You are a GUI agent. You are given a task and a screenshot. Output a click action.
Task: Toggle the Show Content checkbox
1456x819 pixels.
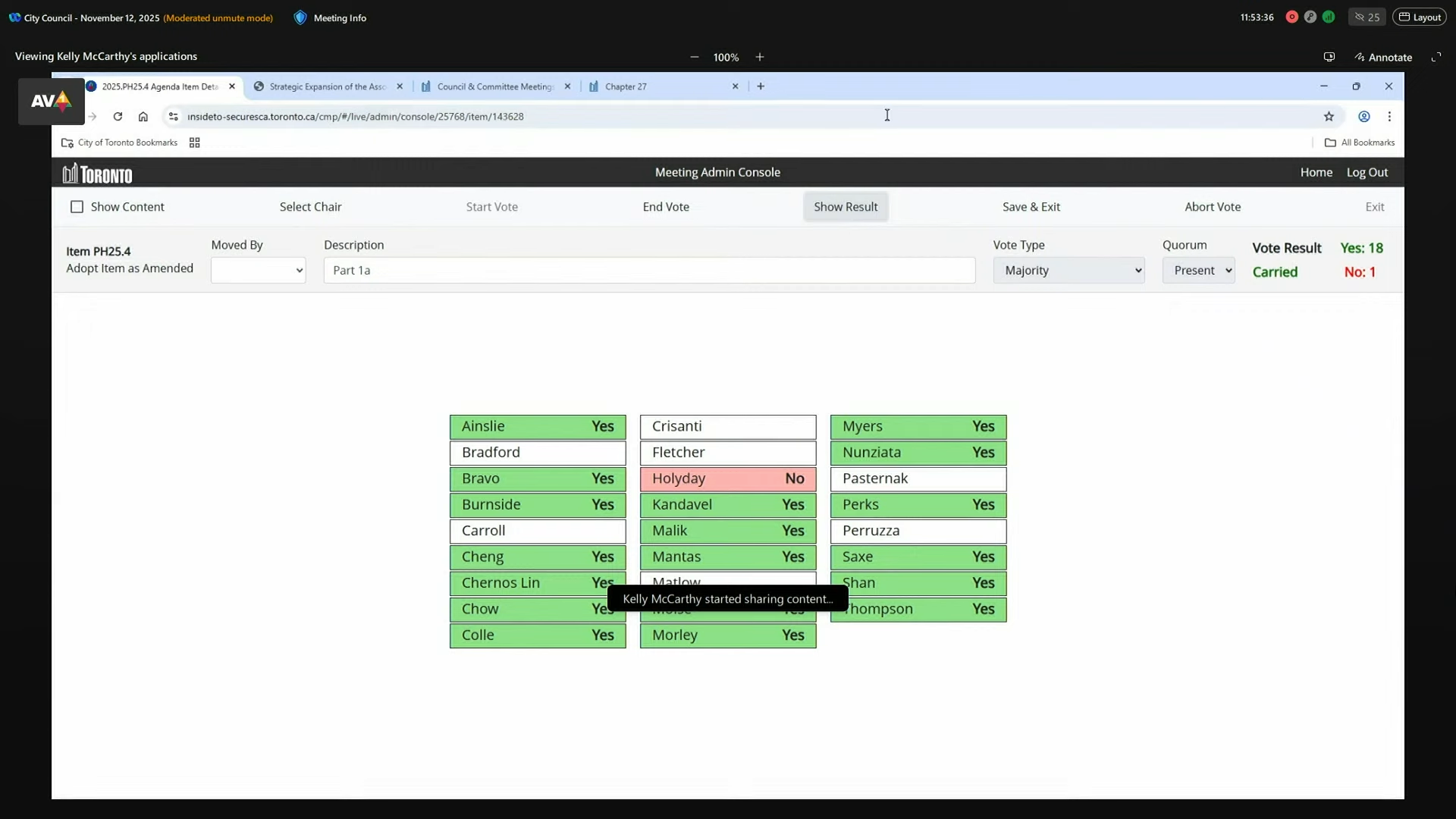77,207
